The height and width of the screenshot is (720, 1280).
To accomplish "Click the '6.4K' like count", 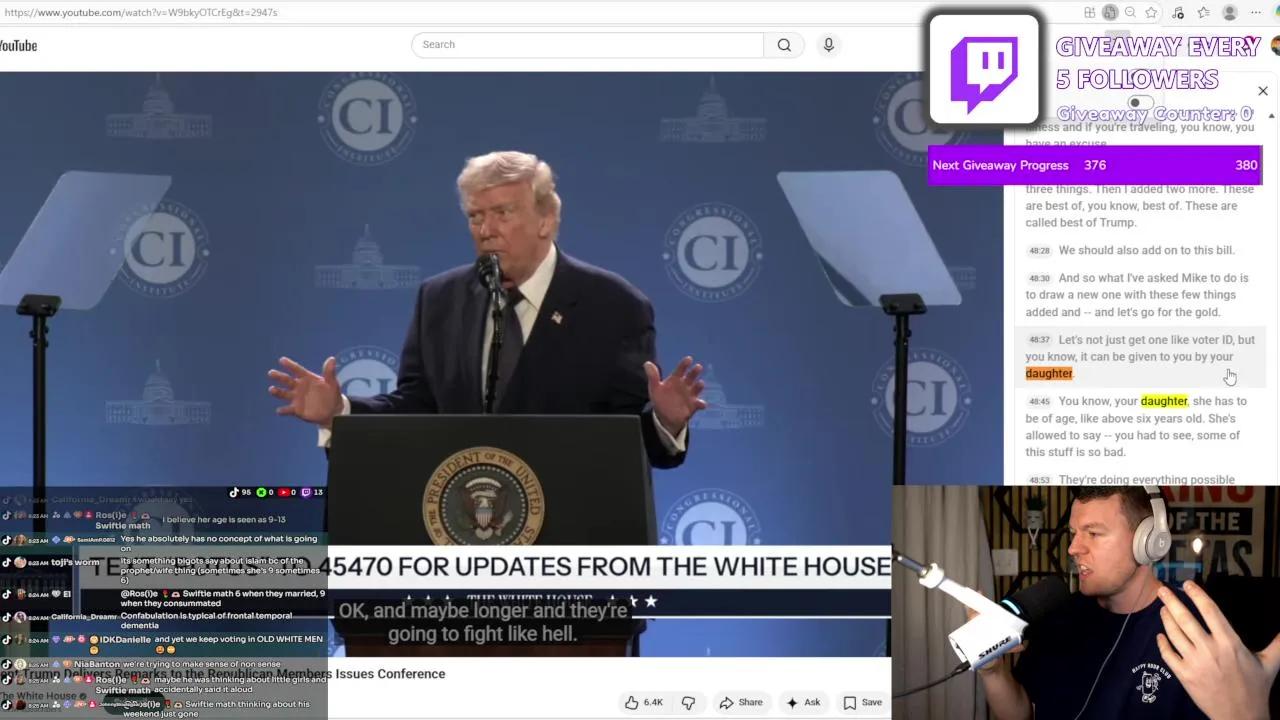I will pyautogui.click(x=653, y=703).
